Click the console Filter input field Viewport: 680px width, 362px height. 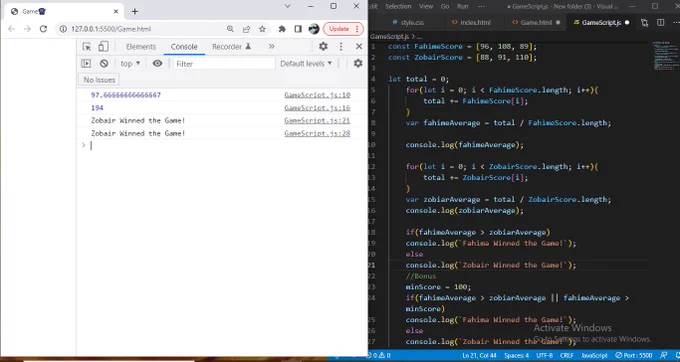point(224,64)
